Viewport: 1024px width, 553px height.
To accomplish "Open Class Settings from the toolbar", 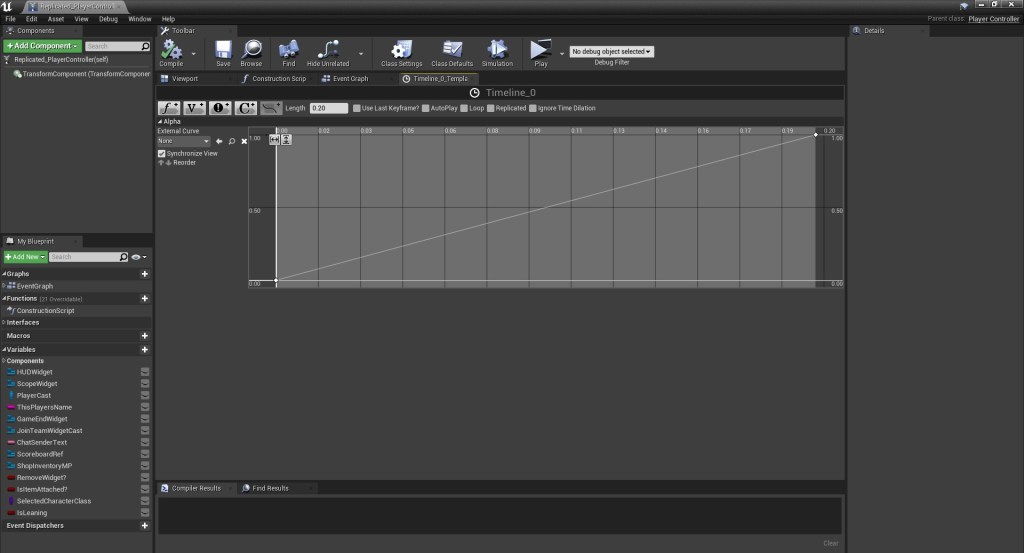I will coord(401,51).
